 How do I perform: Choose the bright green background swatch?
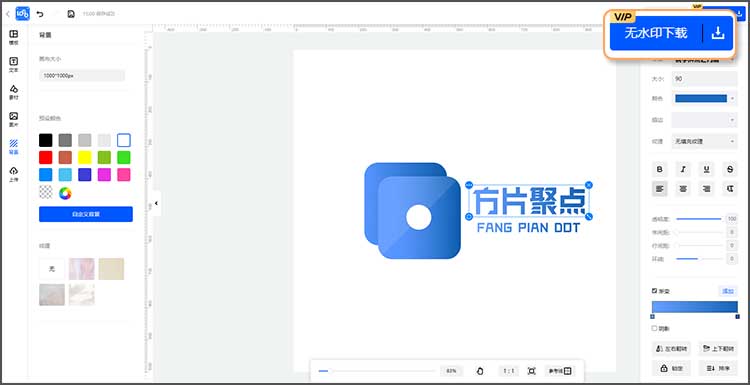[x=124, y=157]
